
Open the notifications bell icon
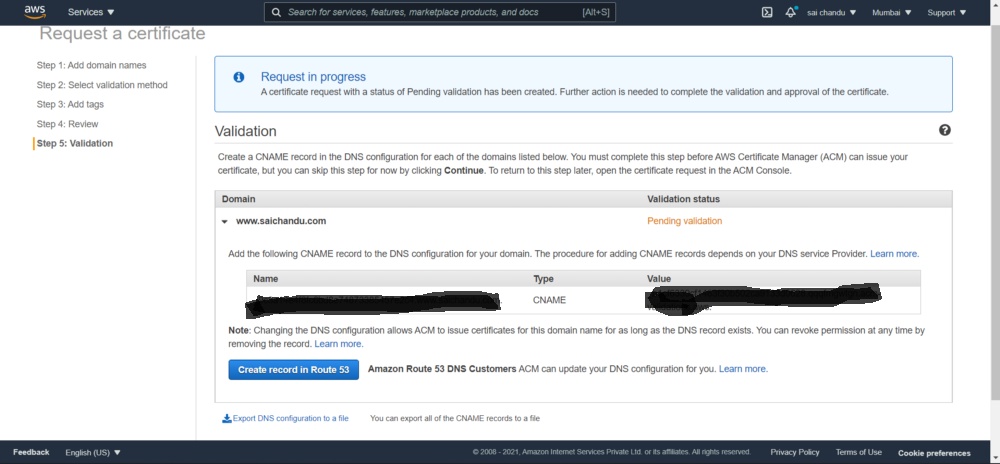point(791,12)
